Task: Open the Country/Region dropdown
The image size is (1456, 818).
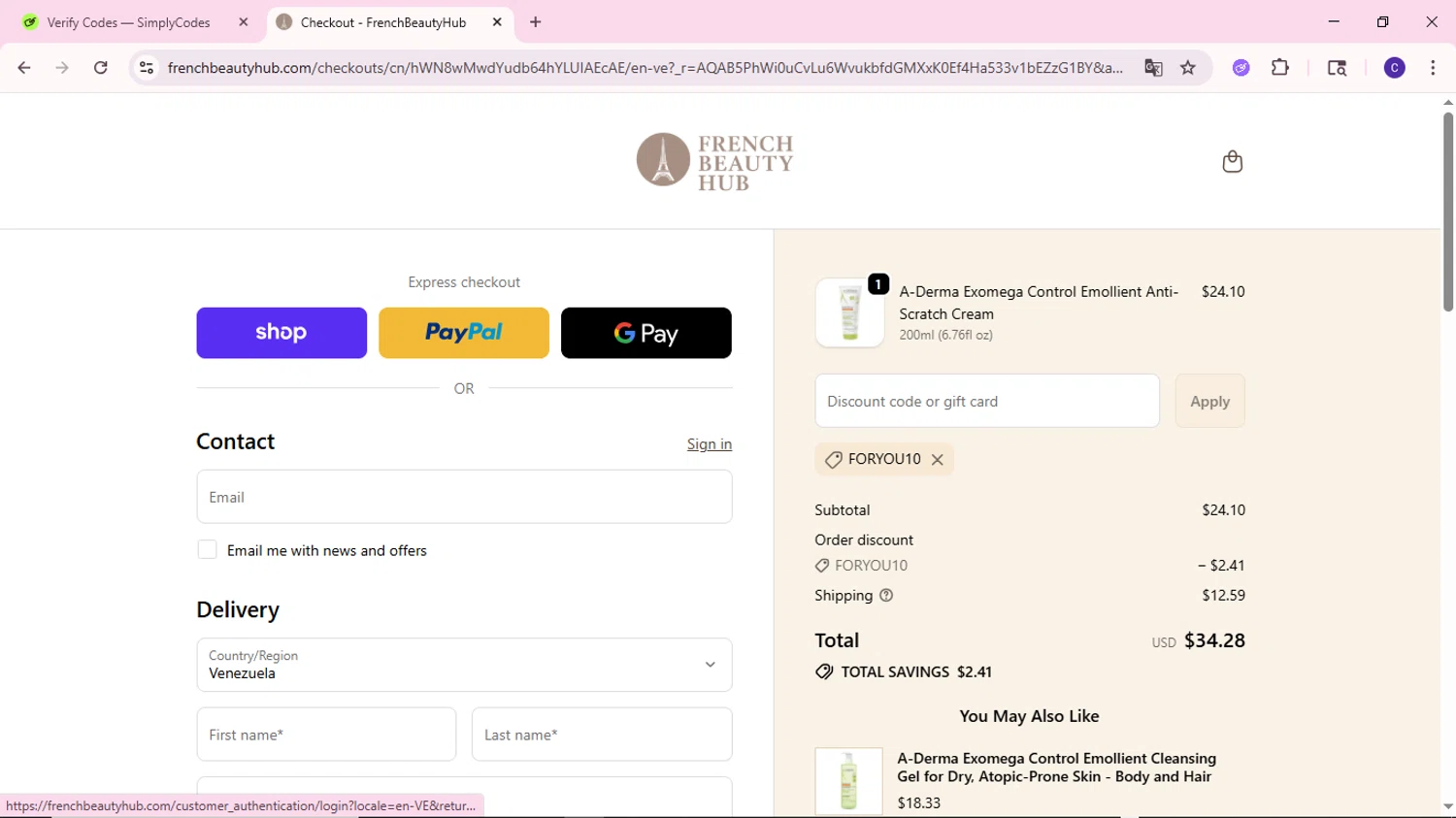Action: (464, 665)
